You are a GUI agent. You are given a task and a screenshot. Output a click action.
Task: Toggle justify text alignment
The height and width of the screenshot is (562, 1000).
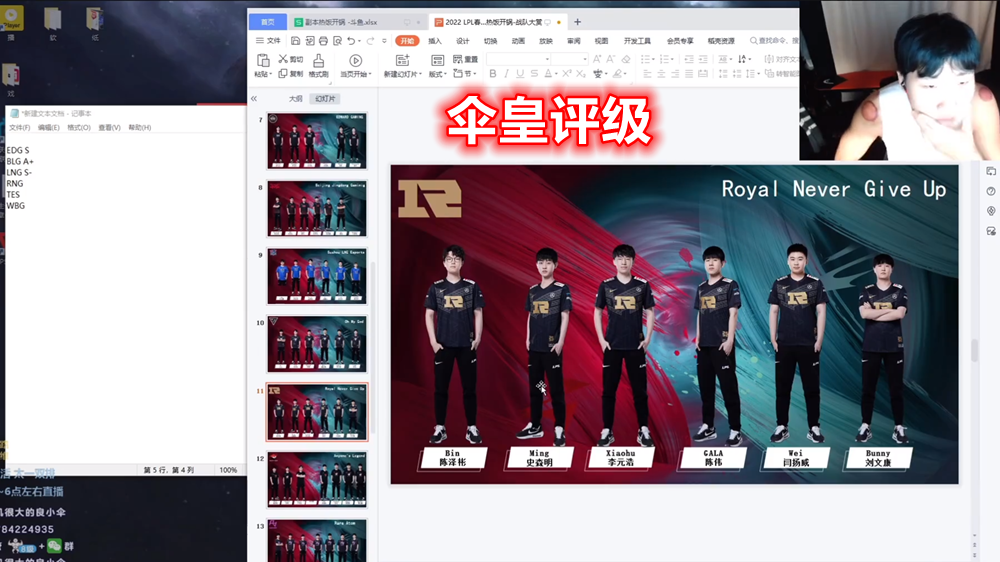click(689, 74)
